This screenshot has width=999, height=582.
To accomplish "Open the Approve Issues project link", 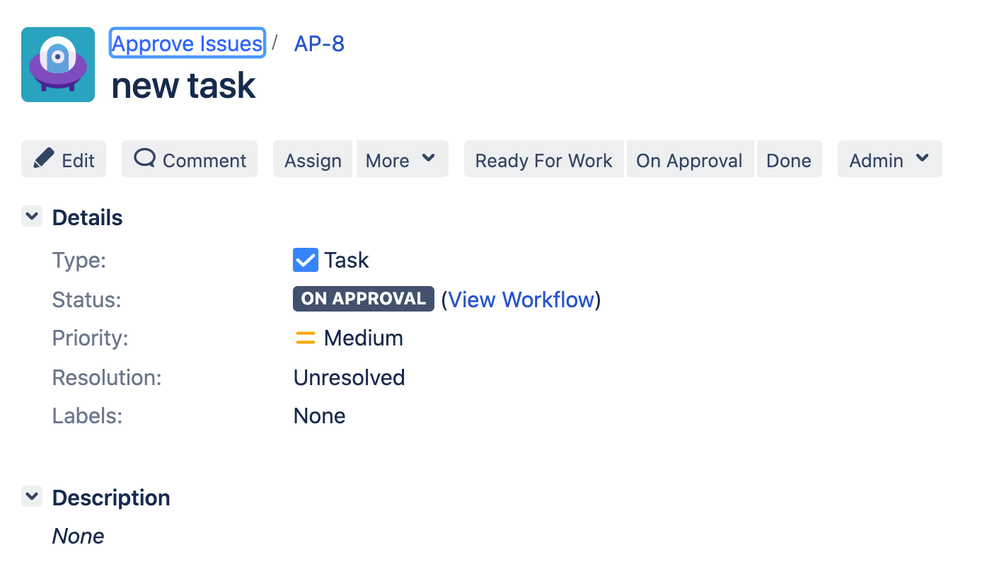I will (x=187, y=43).
